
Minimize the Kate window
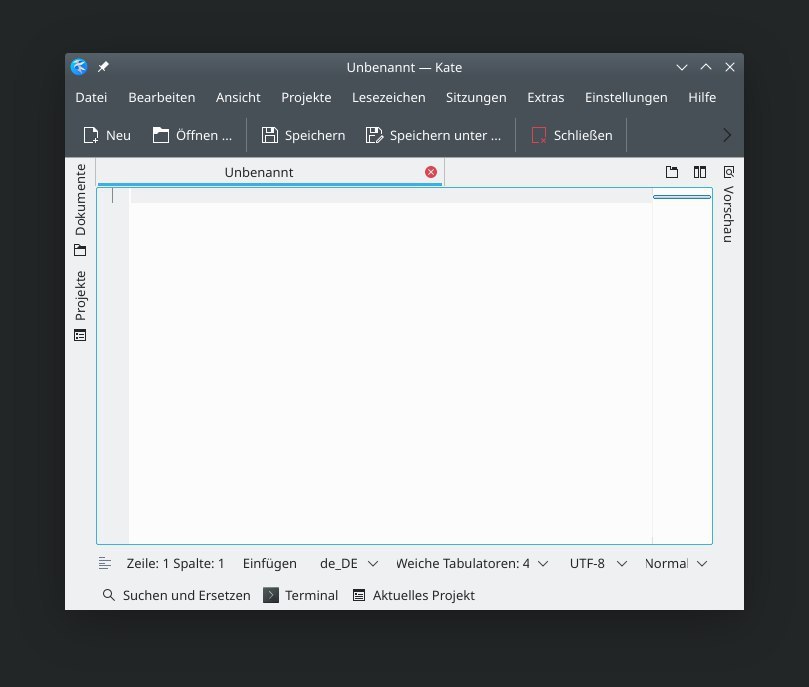[682, 67]
